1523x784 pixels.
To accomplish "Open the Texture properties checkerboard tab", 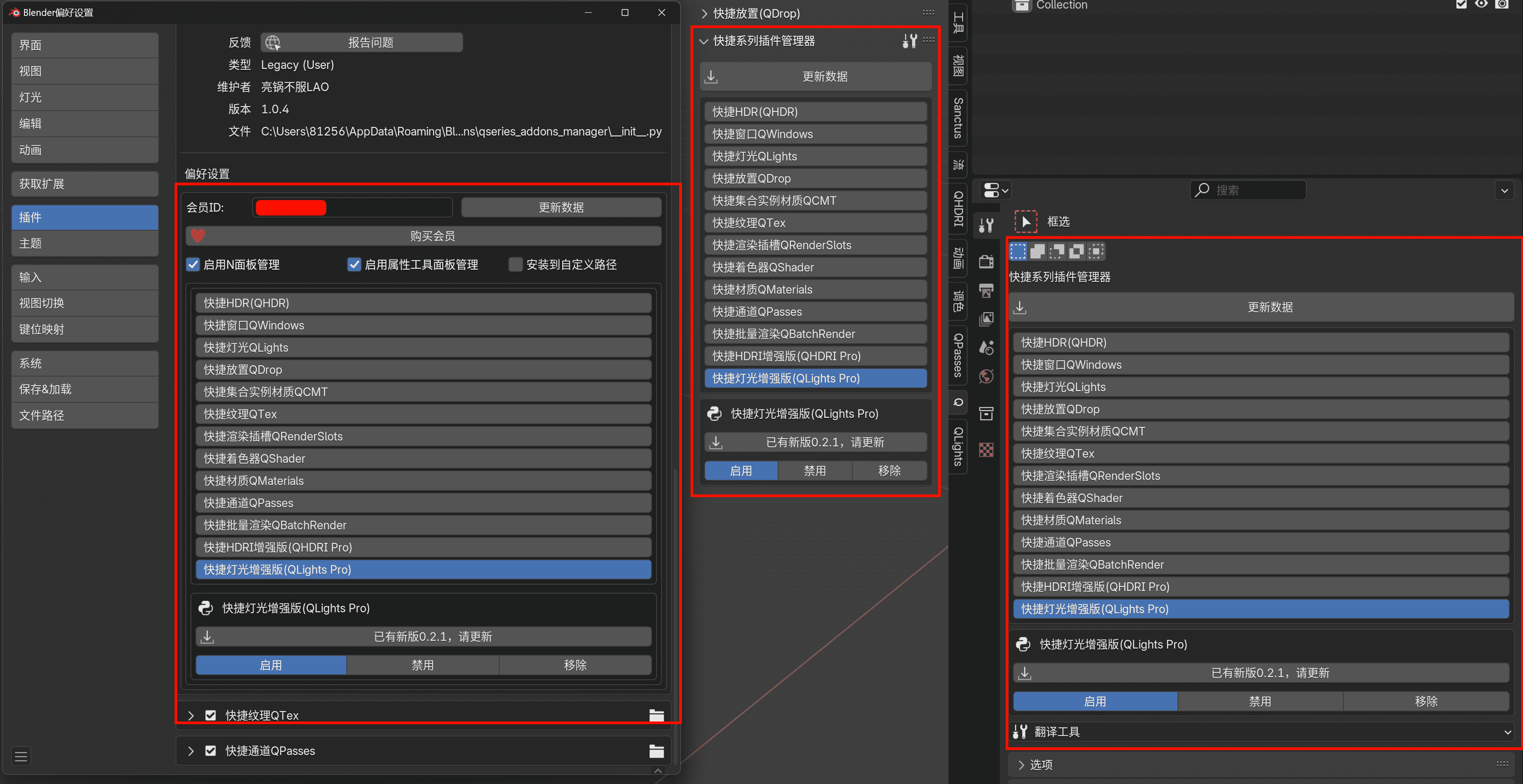I will click(x=986, y=450).
